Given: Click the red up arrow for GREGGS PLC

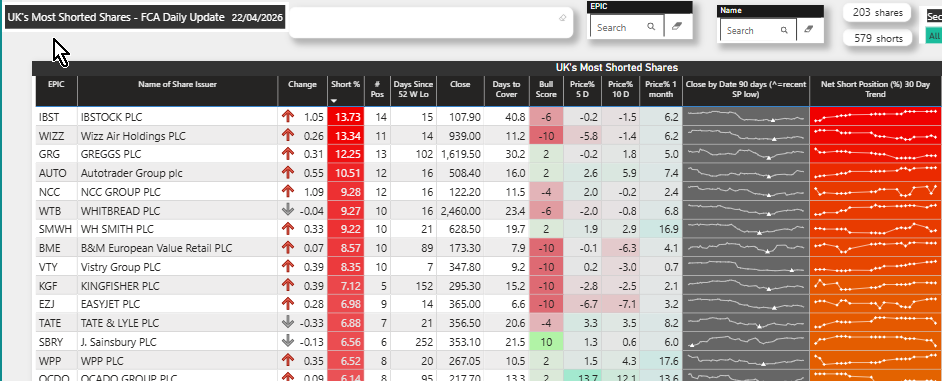Looking at the screenshot, I should [x=288, y=154].
